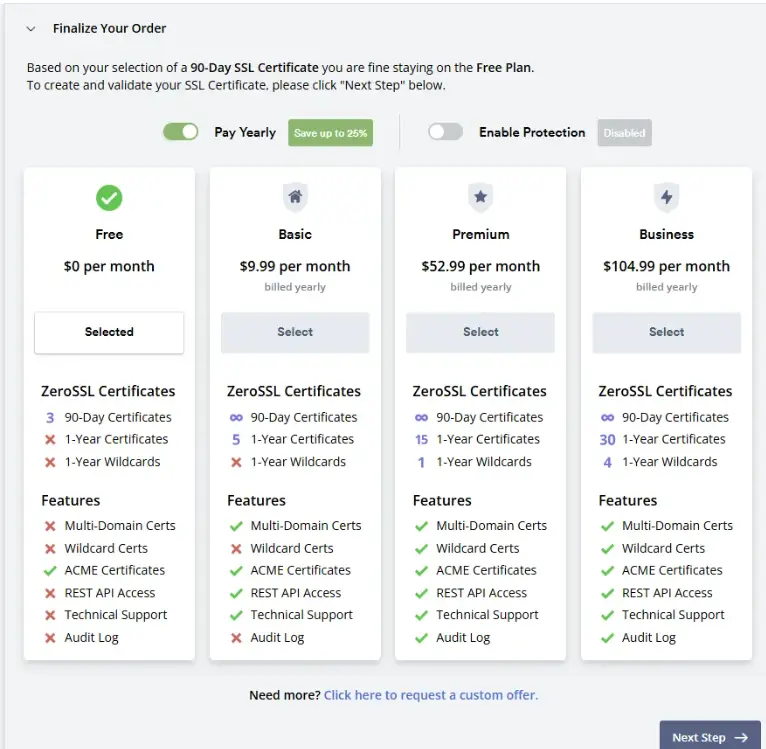This screenshot has width=766, height=749.
Task: Click red X beside Basic 1-Year Wildcards
Action: click(x=236, y=462)
